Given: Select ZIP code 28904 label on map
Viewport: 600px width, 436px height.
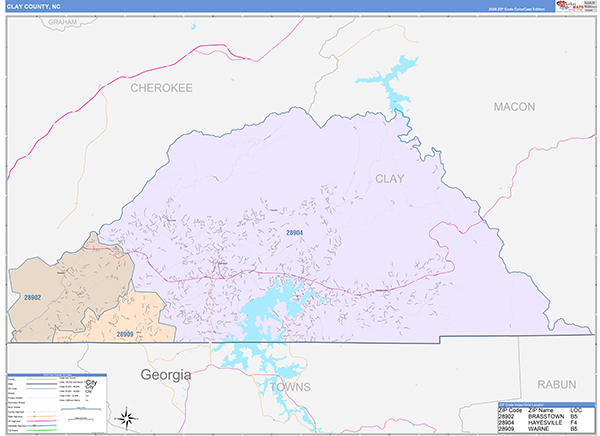Looking at the screenshot, I should 294,233.
